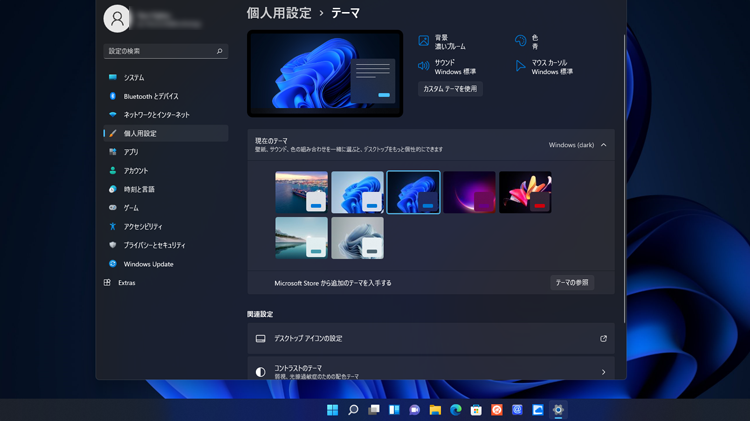Click the 時刻と言語 globe icon

click(112, 189)
